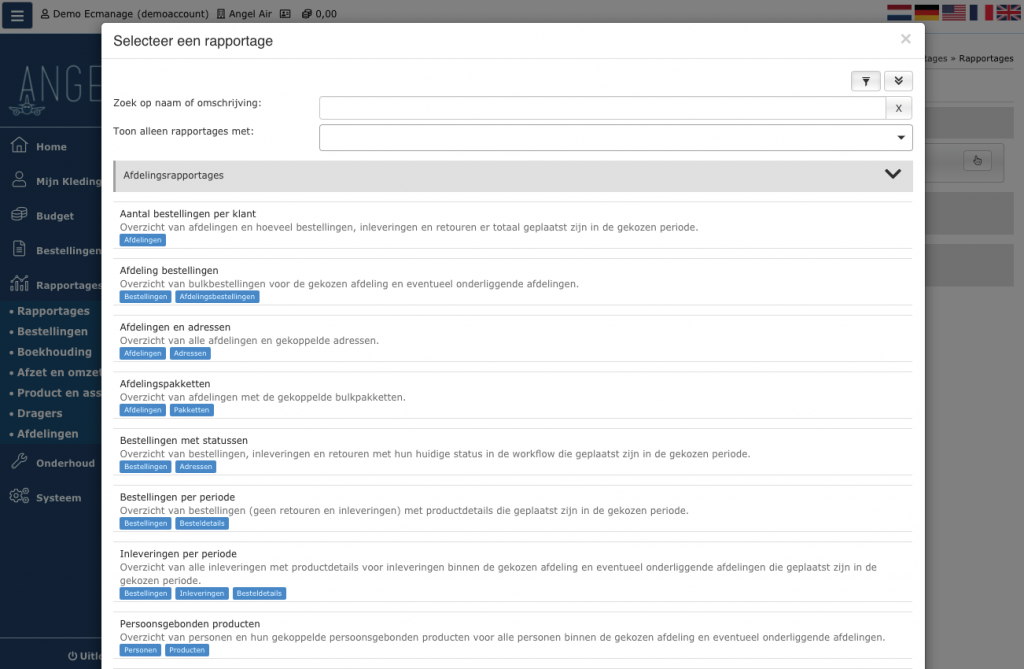1024x669 pixels.
Task: Select the 'Afdelingspakketten' report
Action: tap(165, 384)
